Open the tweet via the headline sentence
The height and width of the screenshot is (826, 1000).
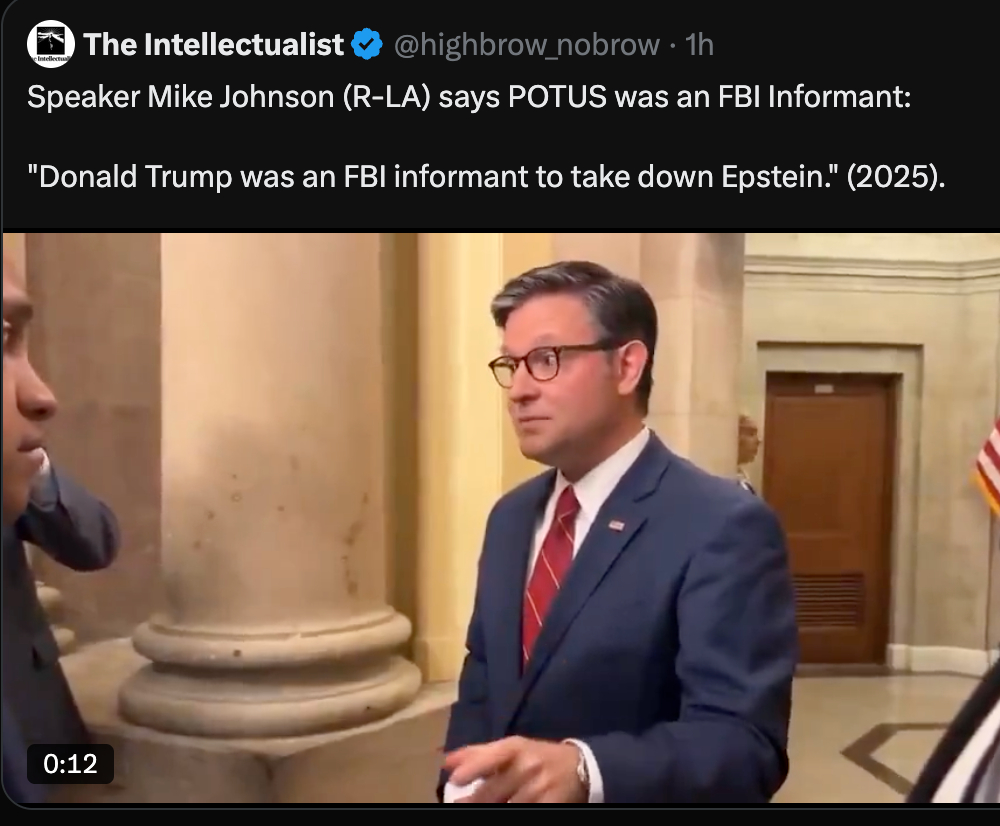[469, 97]
